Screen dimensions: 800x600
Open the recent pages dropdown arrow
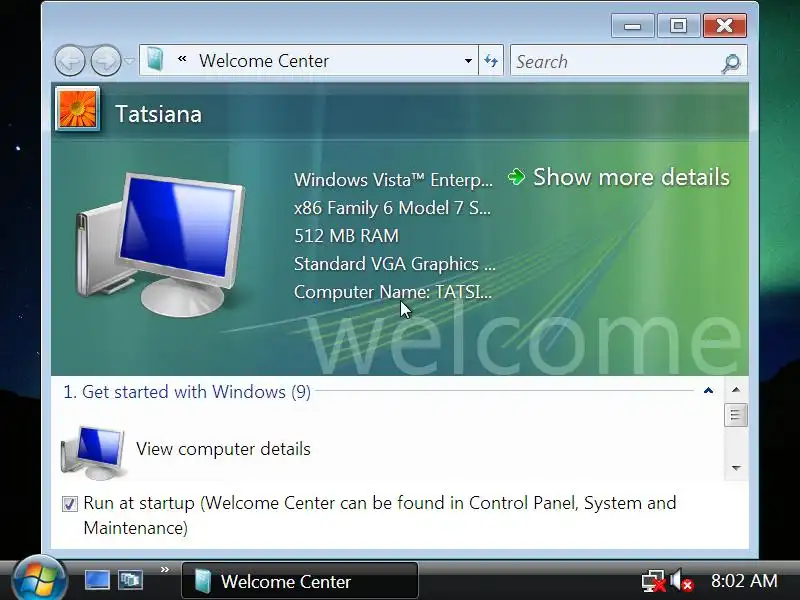click(130, 61)
